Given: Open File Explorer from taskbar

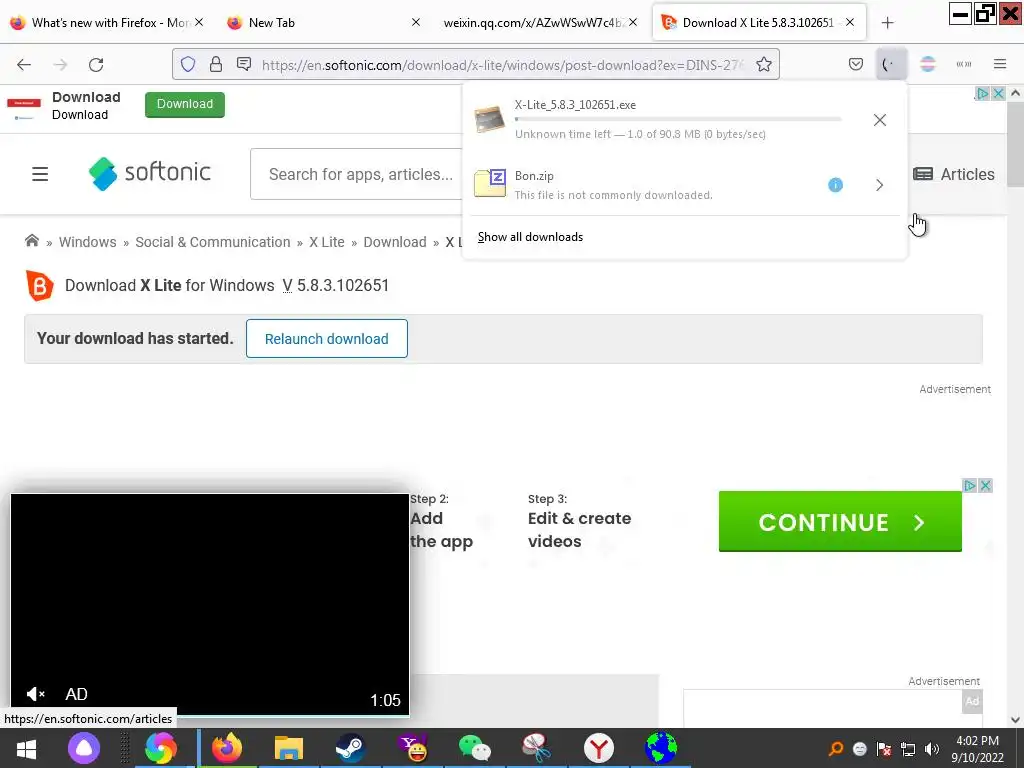Looking at the screenshot, I should tap(289, 748).
